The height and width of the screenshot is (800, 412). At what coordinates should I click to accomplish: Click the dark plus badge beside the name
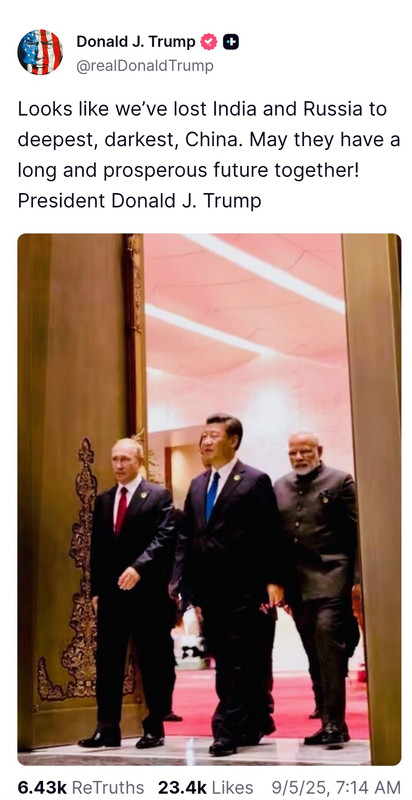tap(231, 42)
